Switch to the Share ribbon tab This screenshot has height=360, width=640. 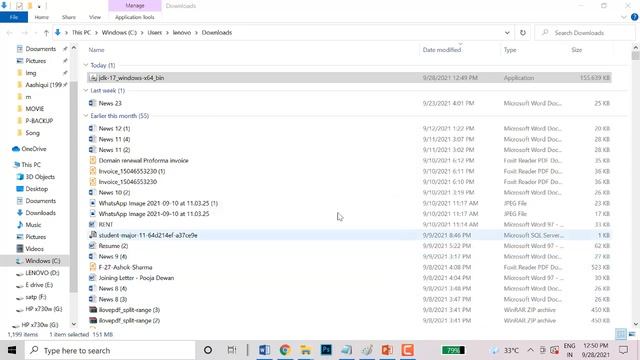pos(69,17)
